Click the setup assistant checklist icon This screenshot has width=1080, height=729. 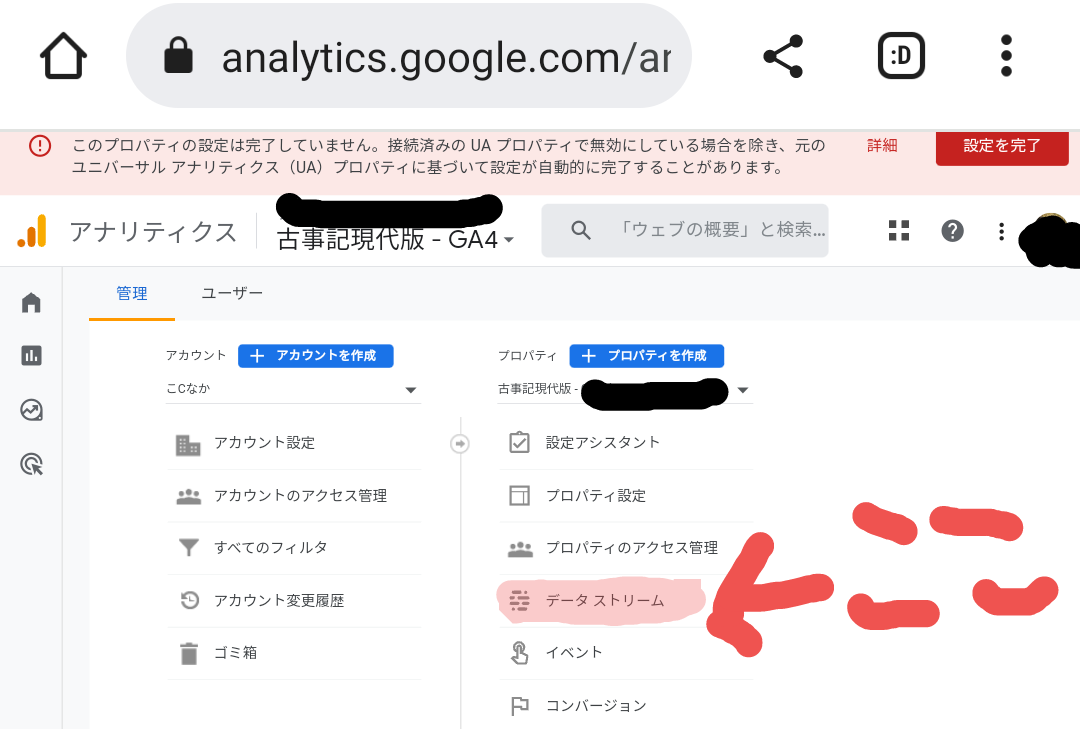click(x=519, y=442)
